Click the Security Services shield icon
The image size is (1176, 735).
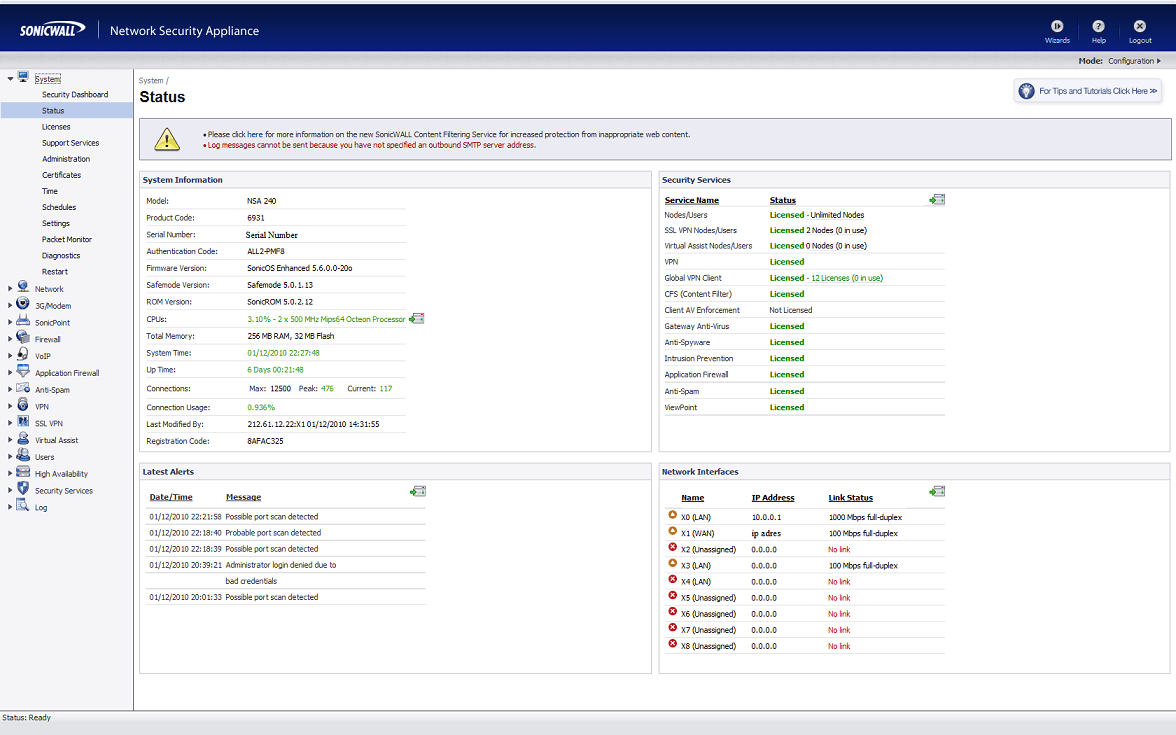23,489
